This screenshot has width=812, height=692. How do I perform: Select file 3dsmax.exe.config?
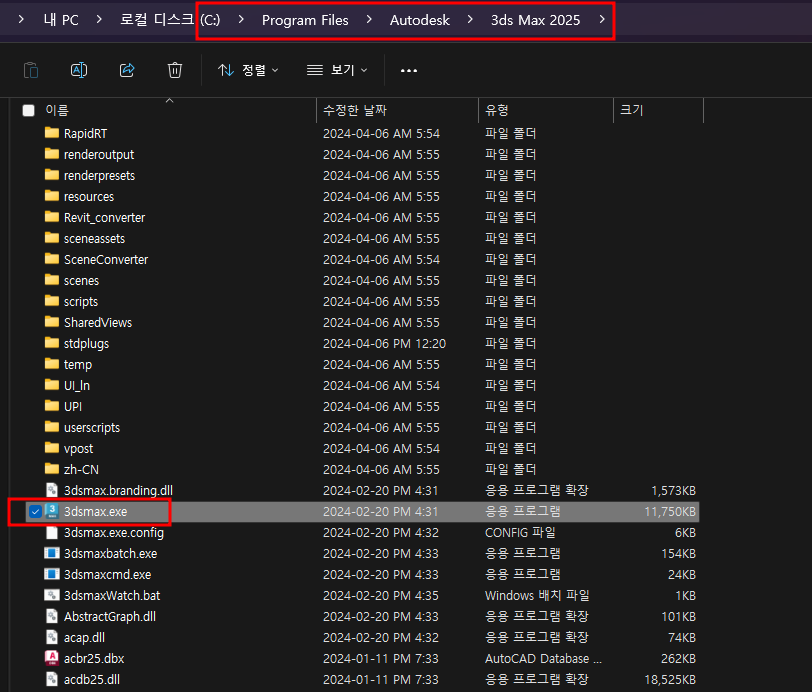pyautogui.click(x=114, y=532)
